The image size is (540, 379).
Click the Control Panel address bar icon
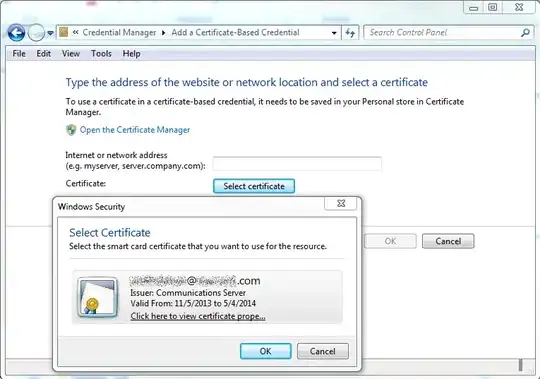click(64, 32)
